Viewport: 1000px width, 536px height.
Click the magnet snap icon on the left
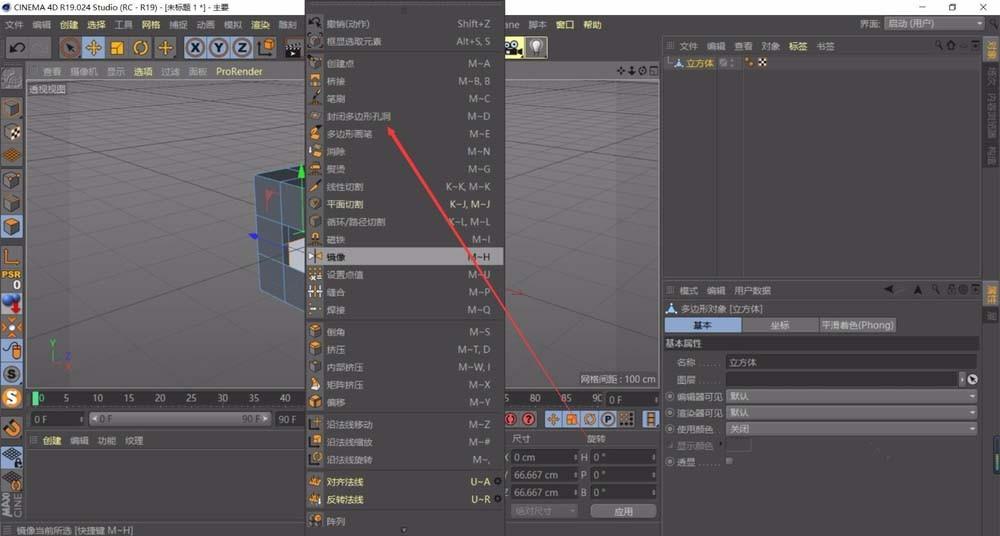(12, 427)
